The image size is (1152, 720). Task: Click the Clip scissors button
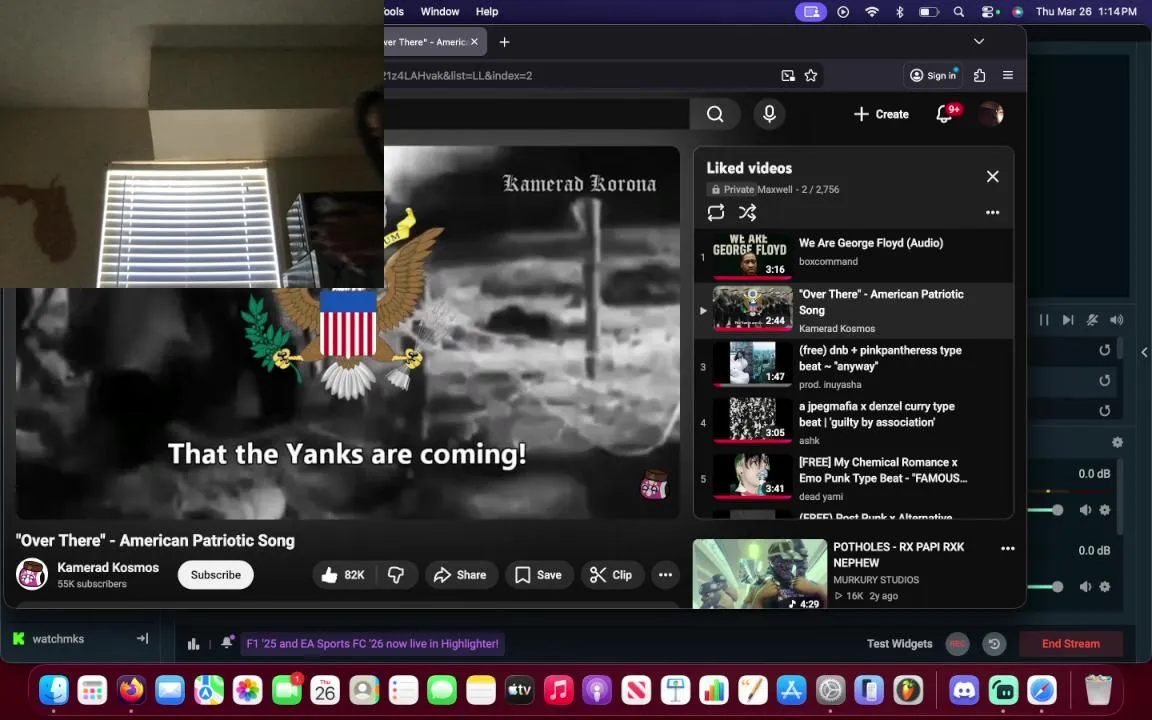611,575
